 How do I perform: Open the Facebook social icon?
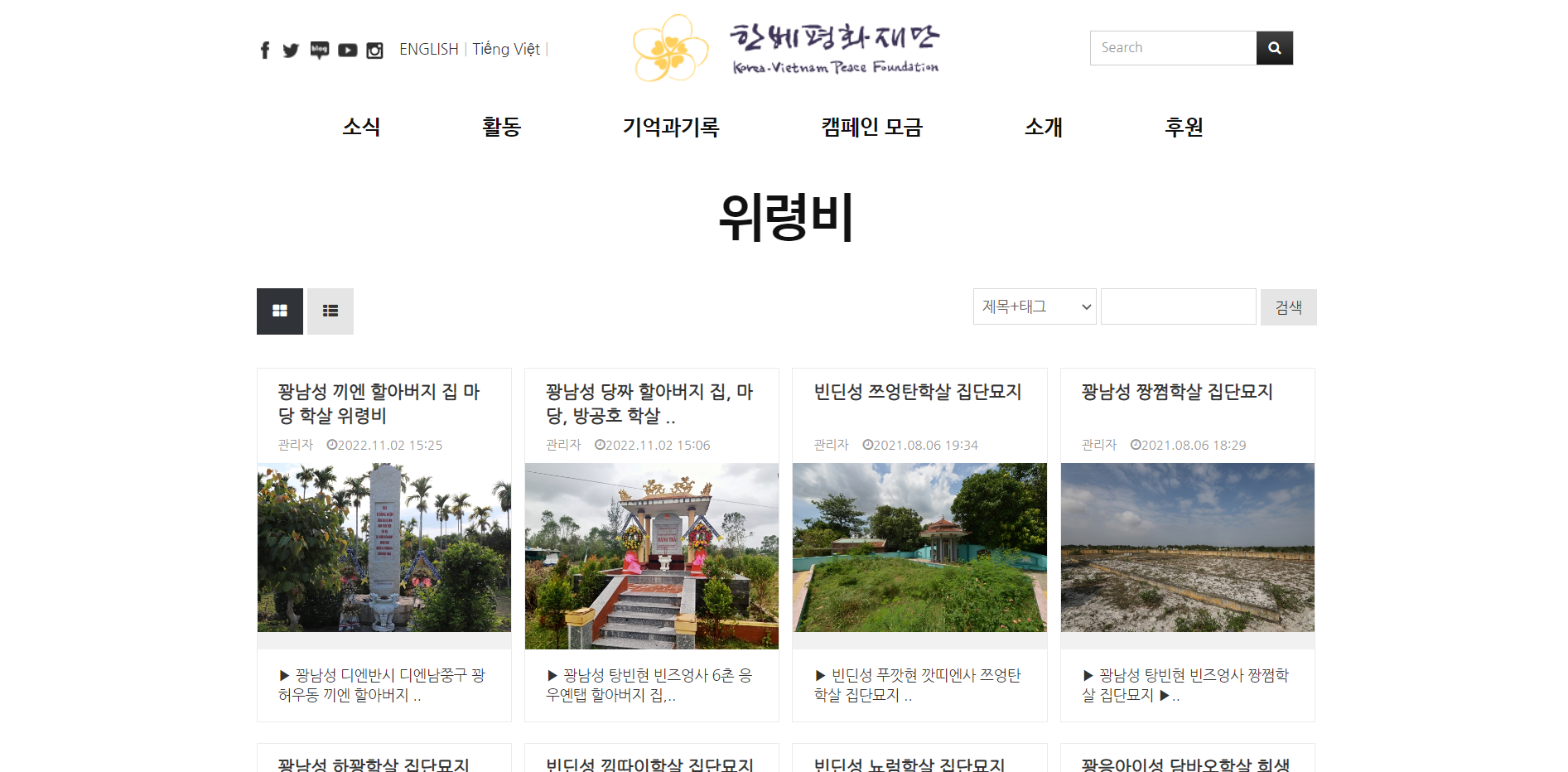point(265,51)
